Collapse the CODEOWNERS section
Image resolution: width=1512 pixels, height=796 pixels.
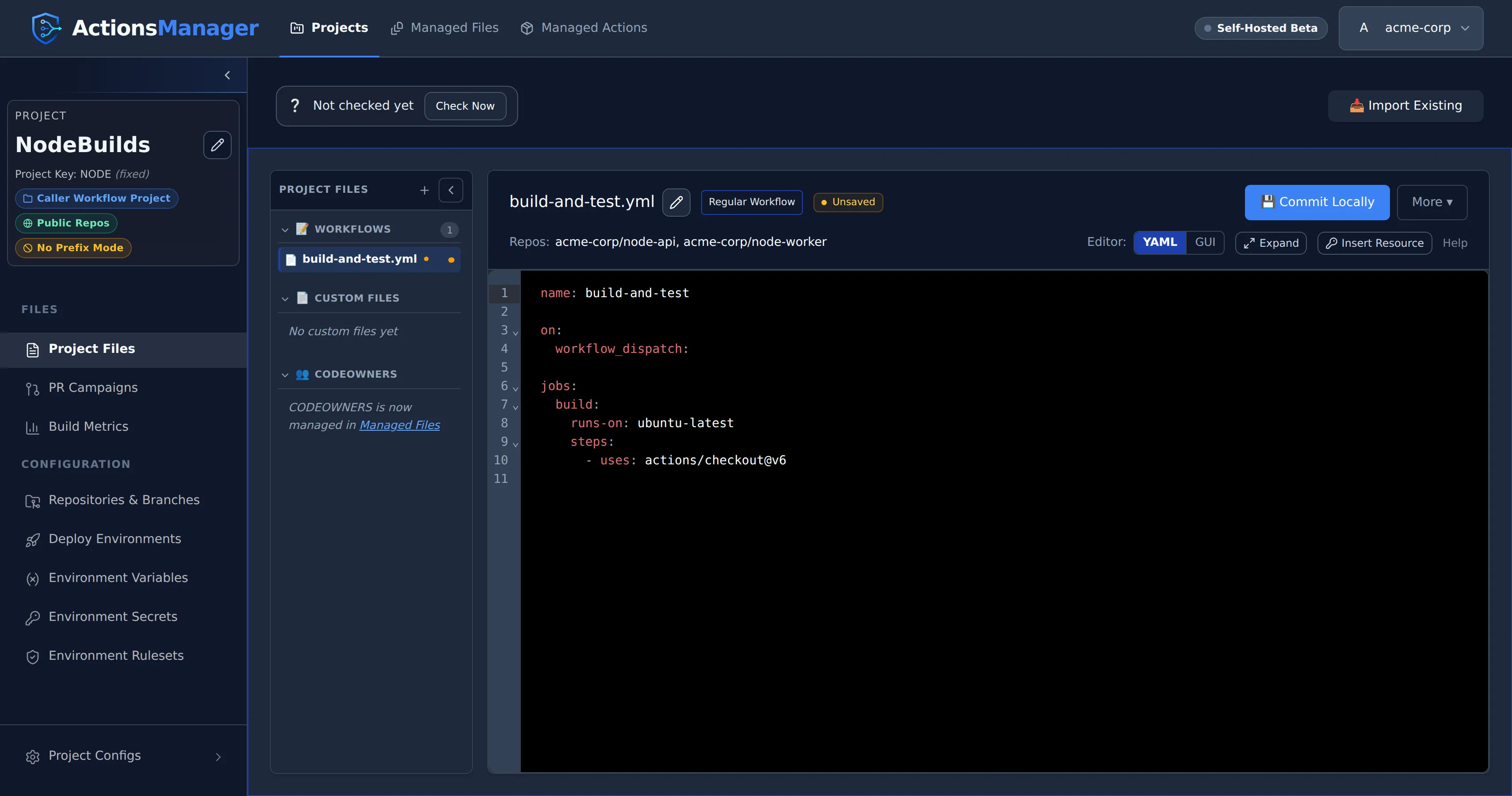(x=285, y=375)
